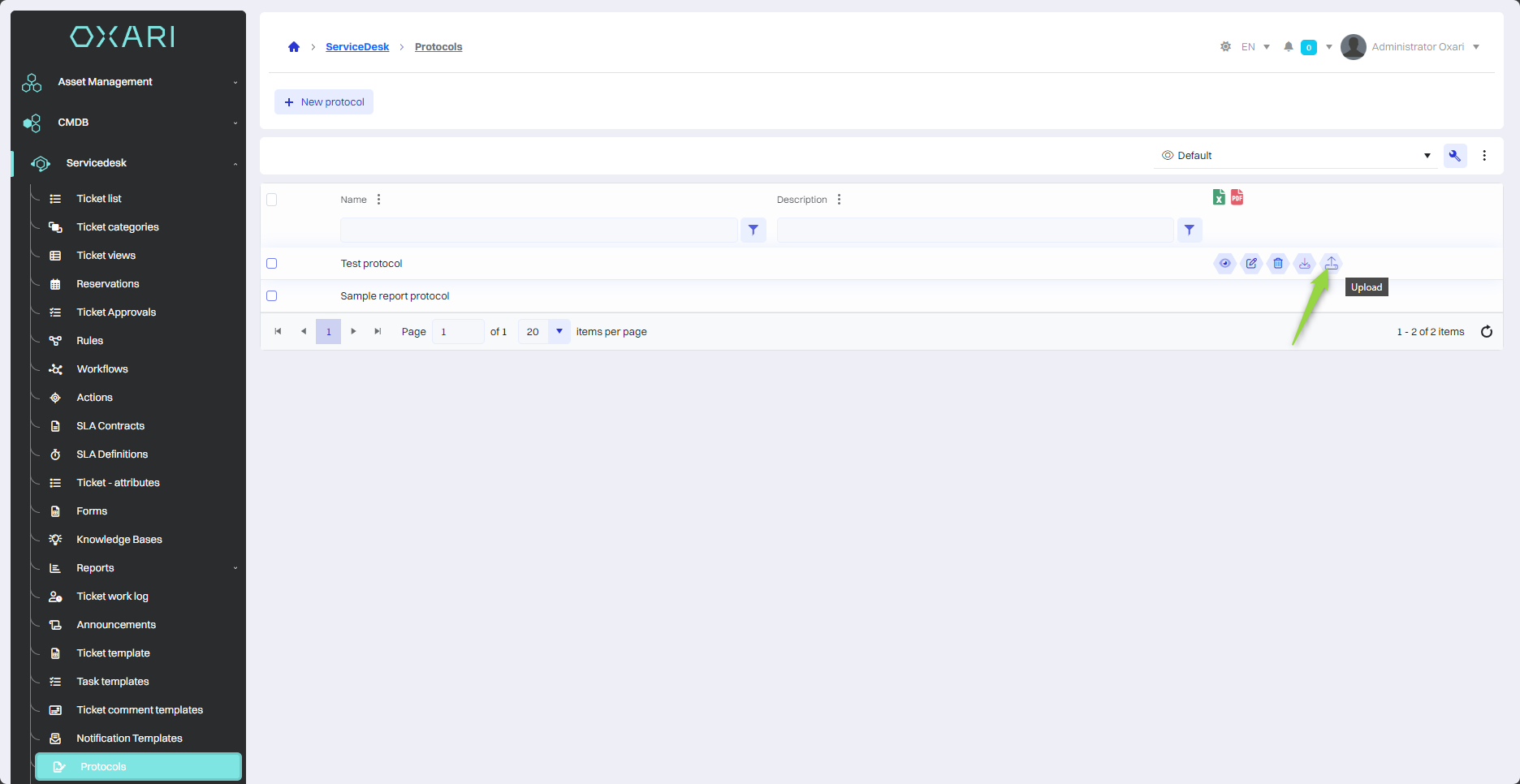Click the wrench settings icon beside Default view
Viewport: 1520px width, 784px height.
coord(1455,156)
